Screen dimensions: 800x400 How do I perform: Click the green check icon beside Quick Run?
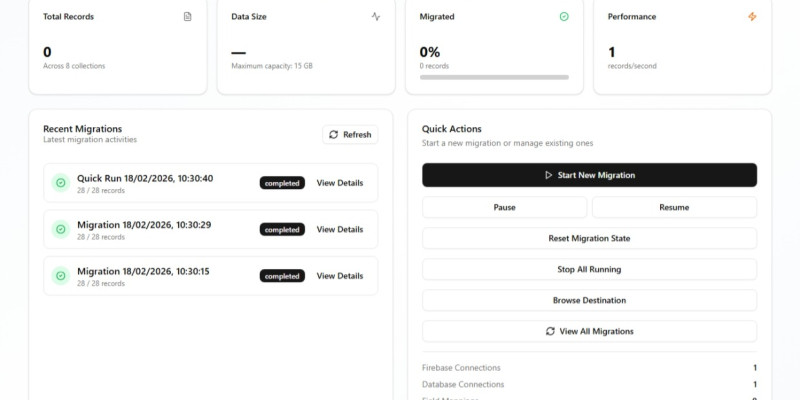click(x=60, y=183)
